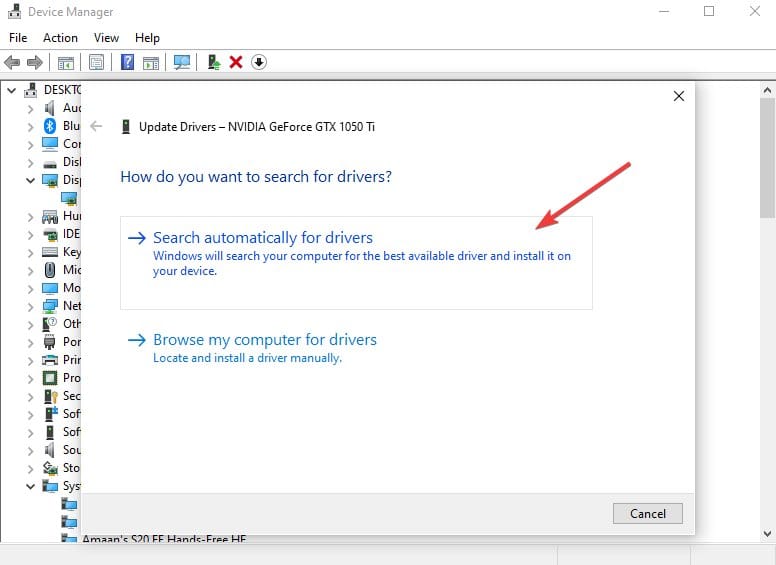This screenshot has height=565, width=776.
Task: Select the display adapter device icon under Display adapters
Action: point(69,198)
